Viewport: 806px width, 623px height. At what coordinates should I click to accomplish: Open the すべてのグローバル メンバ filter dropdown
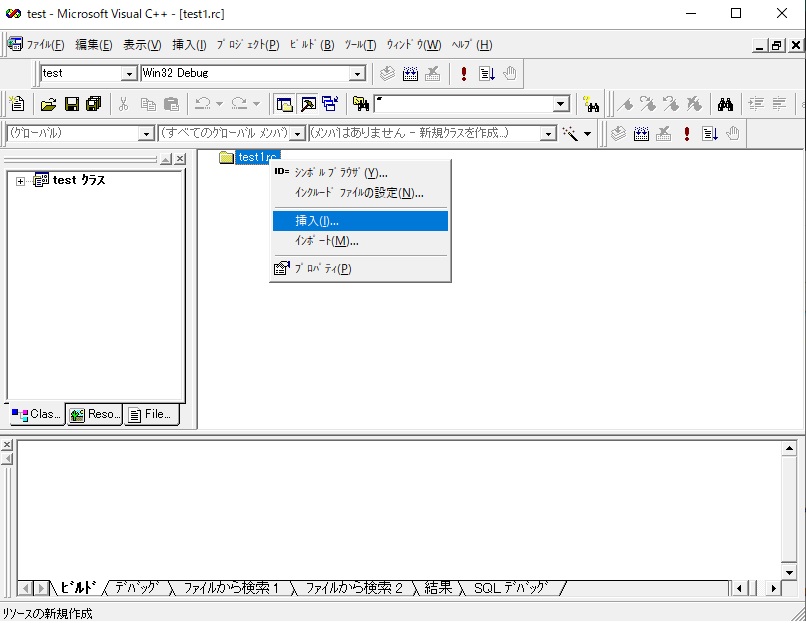298,134
